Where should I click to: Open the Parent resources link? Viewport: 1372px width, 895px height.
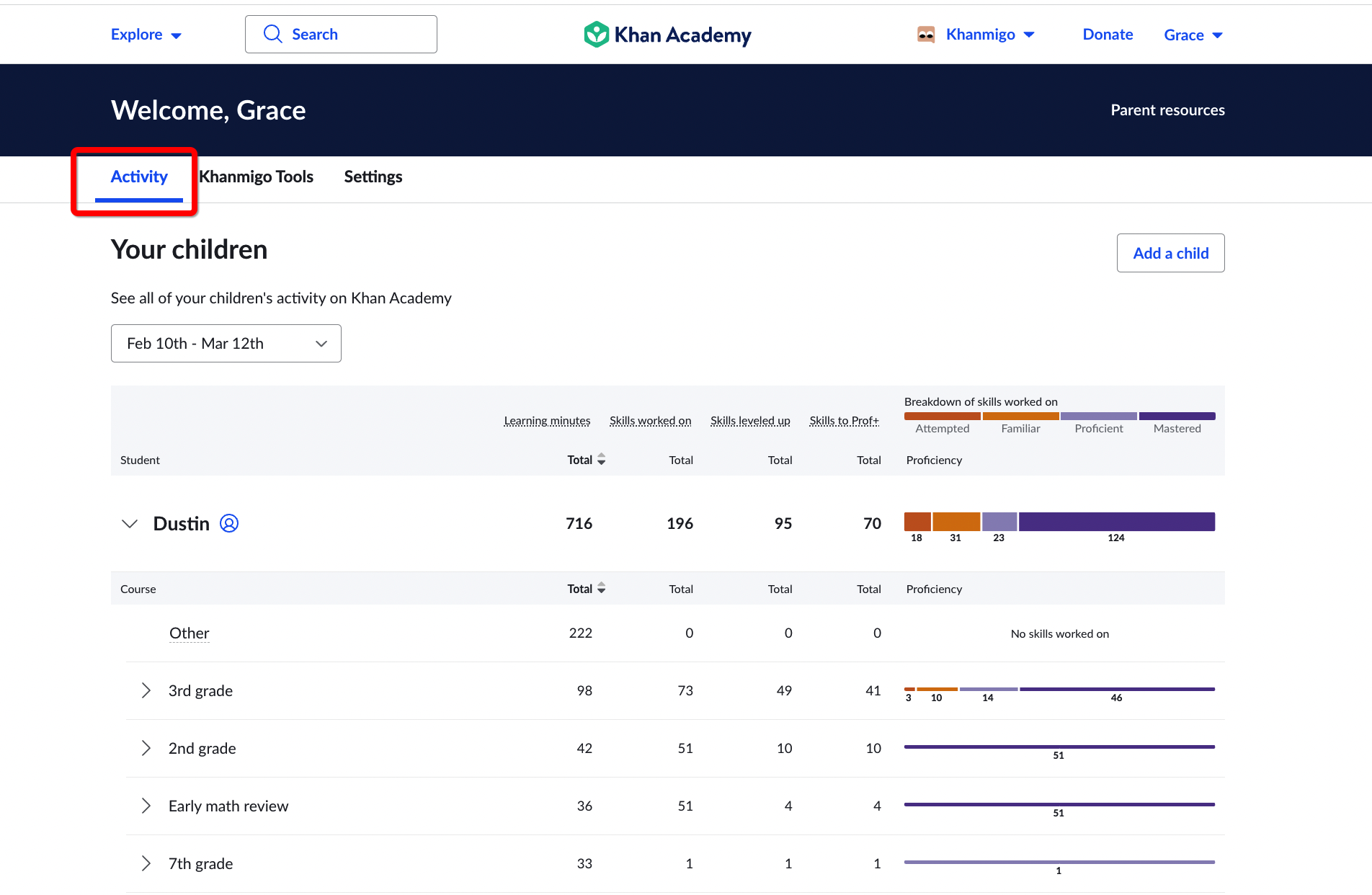click(1167, 110)
